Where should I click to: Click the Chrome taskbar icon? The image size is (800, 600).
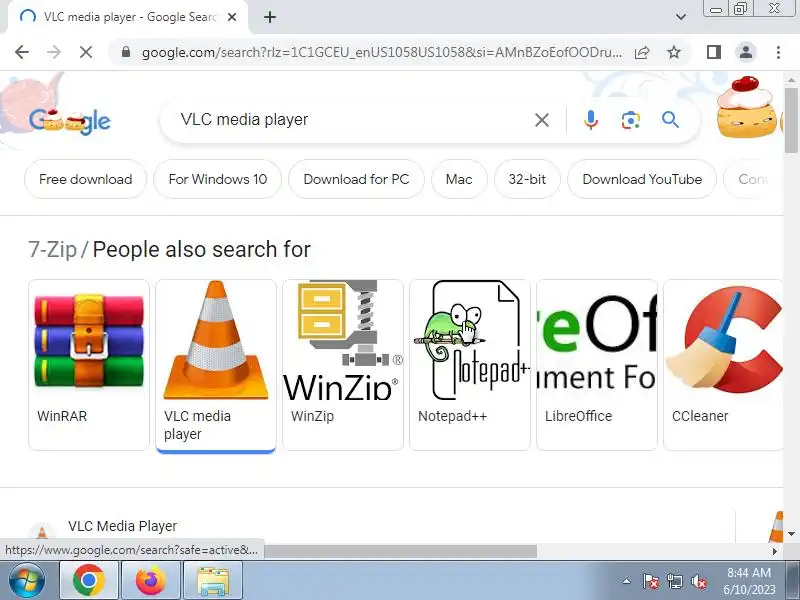[89, 581]
